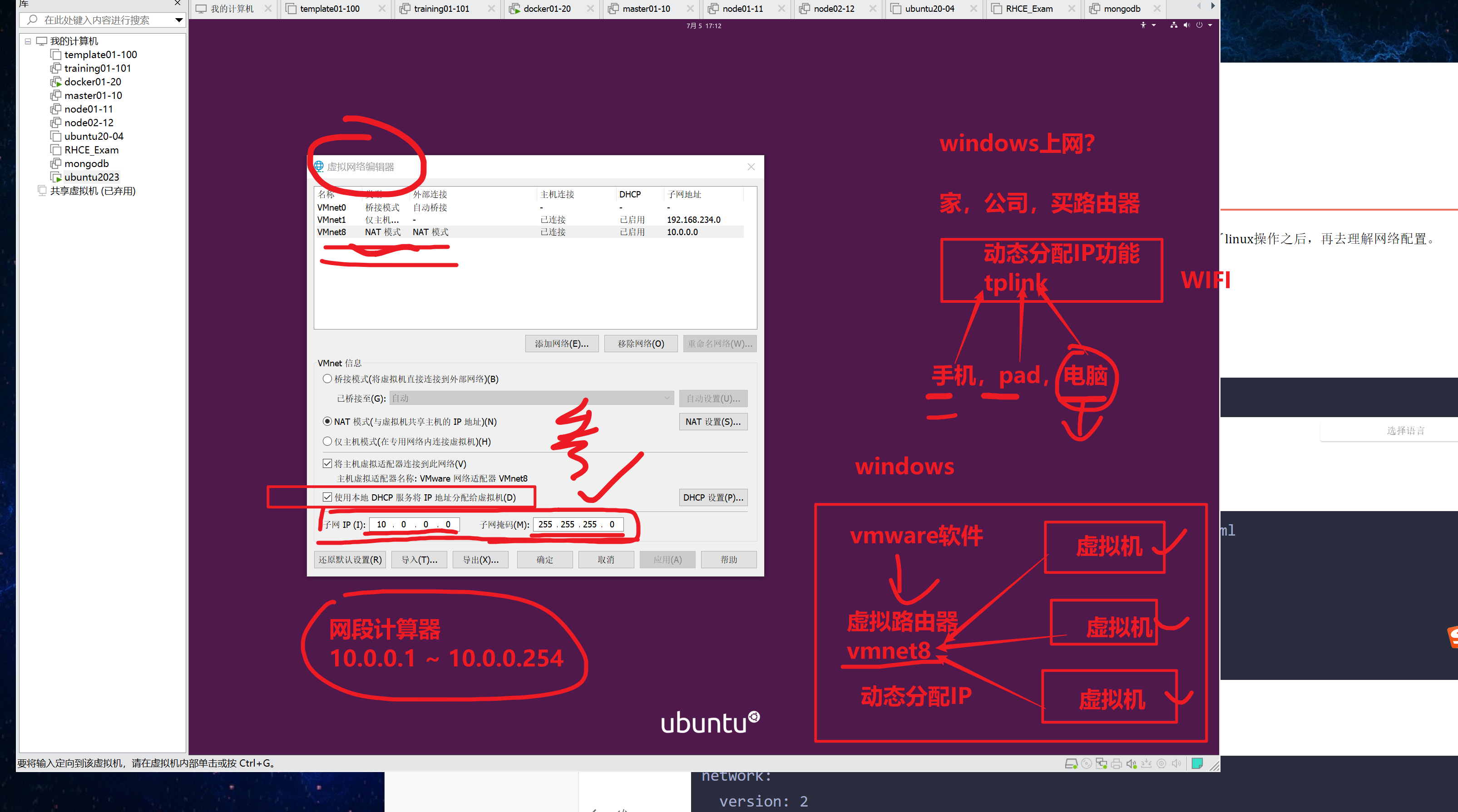Screen dimensions: 1458x812
Task: Click the library search magnifier icon
Action: pos(33,20)
